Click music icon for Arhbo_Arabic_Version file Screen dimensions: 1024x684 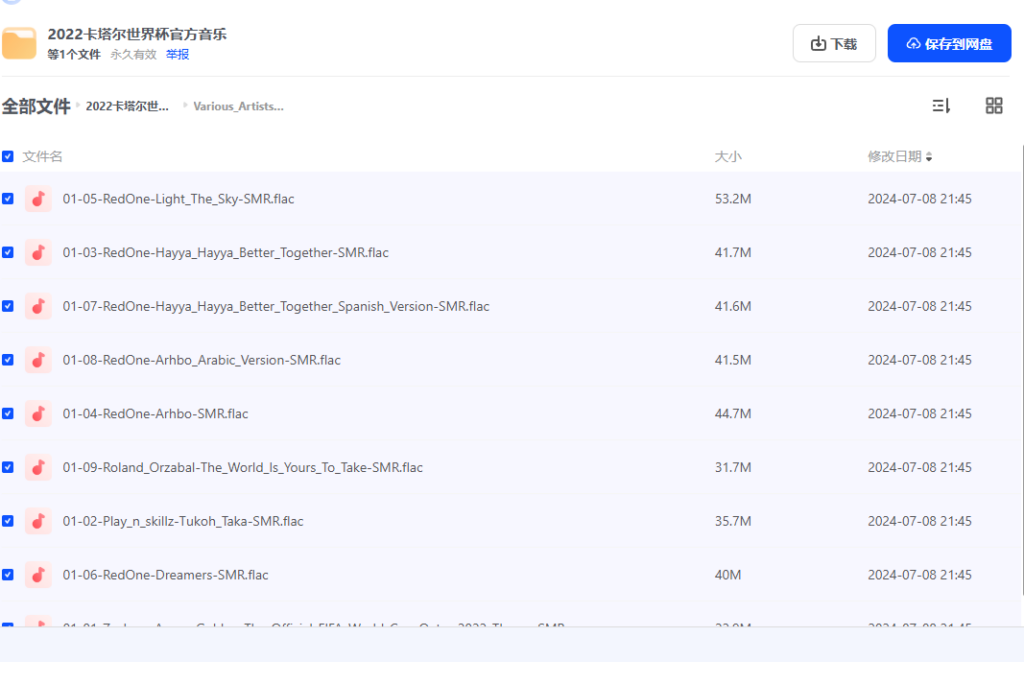pos(38,360)
